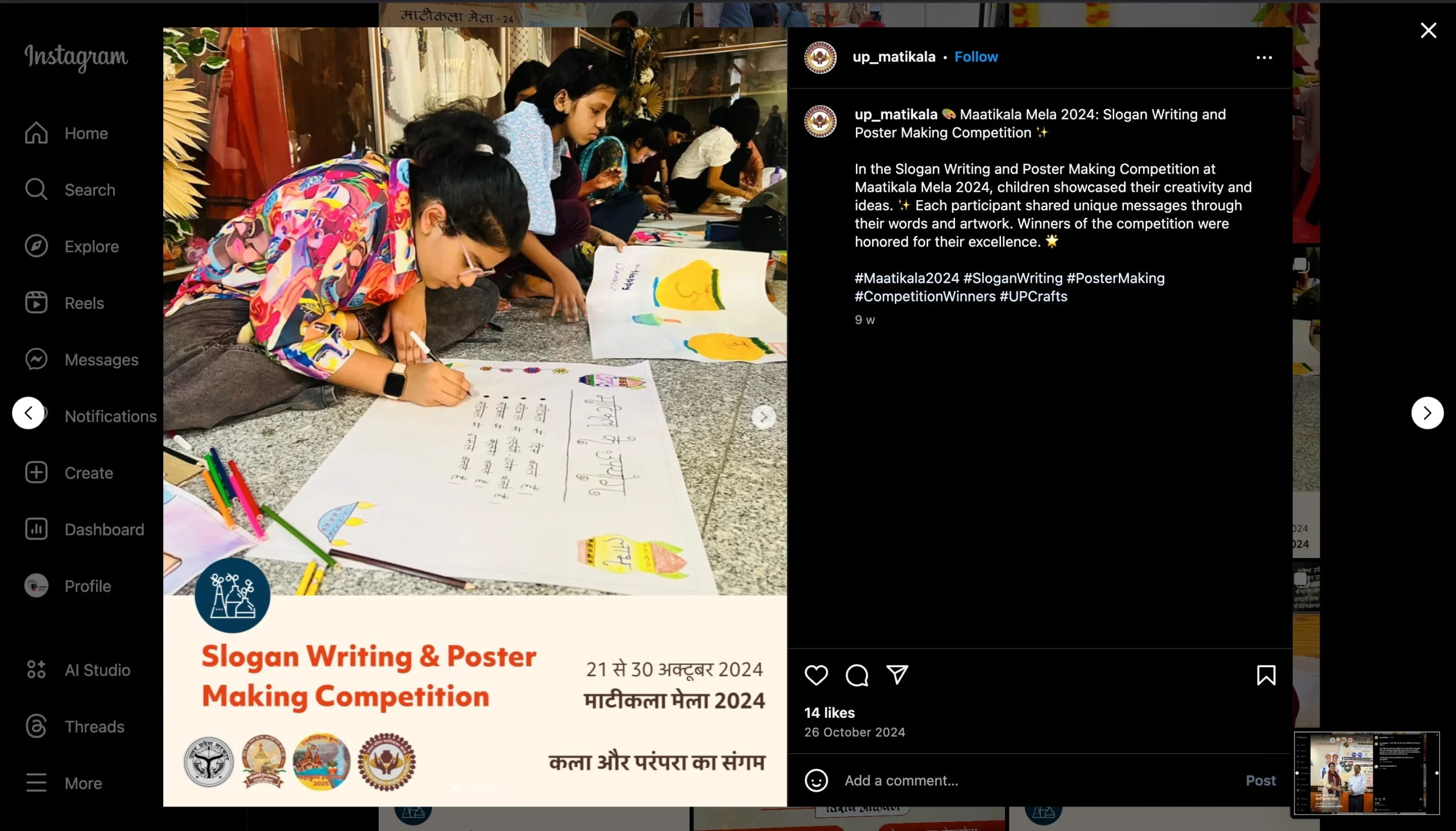The width and height of the screenshot is (1456, 831).
Task: Open the three-dot post options menu
Action: coord(1264,57)
